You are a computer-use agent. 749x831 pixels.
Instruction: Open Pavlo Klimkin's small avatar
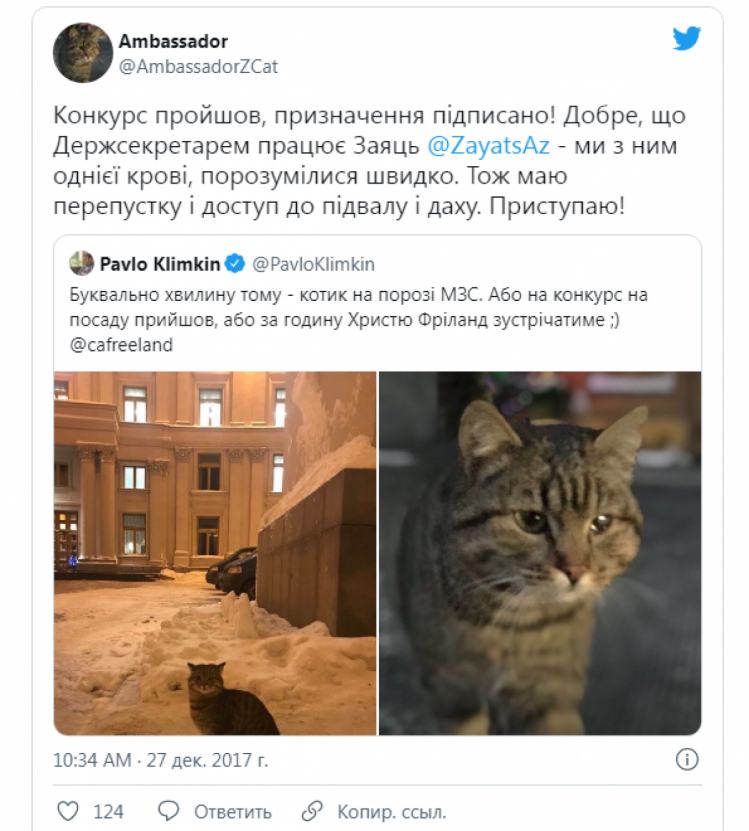(x=82, y=263)
